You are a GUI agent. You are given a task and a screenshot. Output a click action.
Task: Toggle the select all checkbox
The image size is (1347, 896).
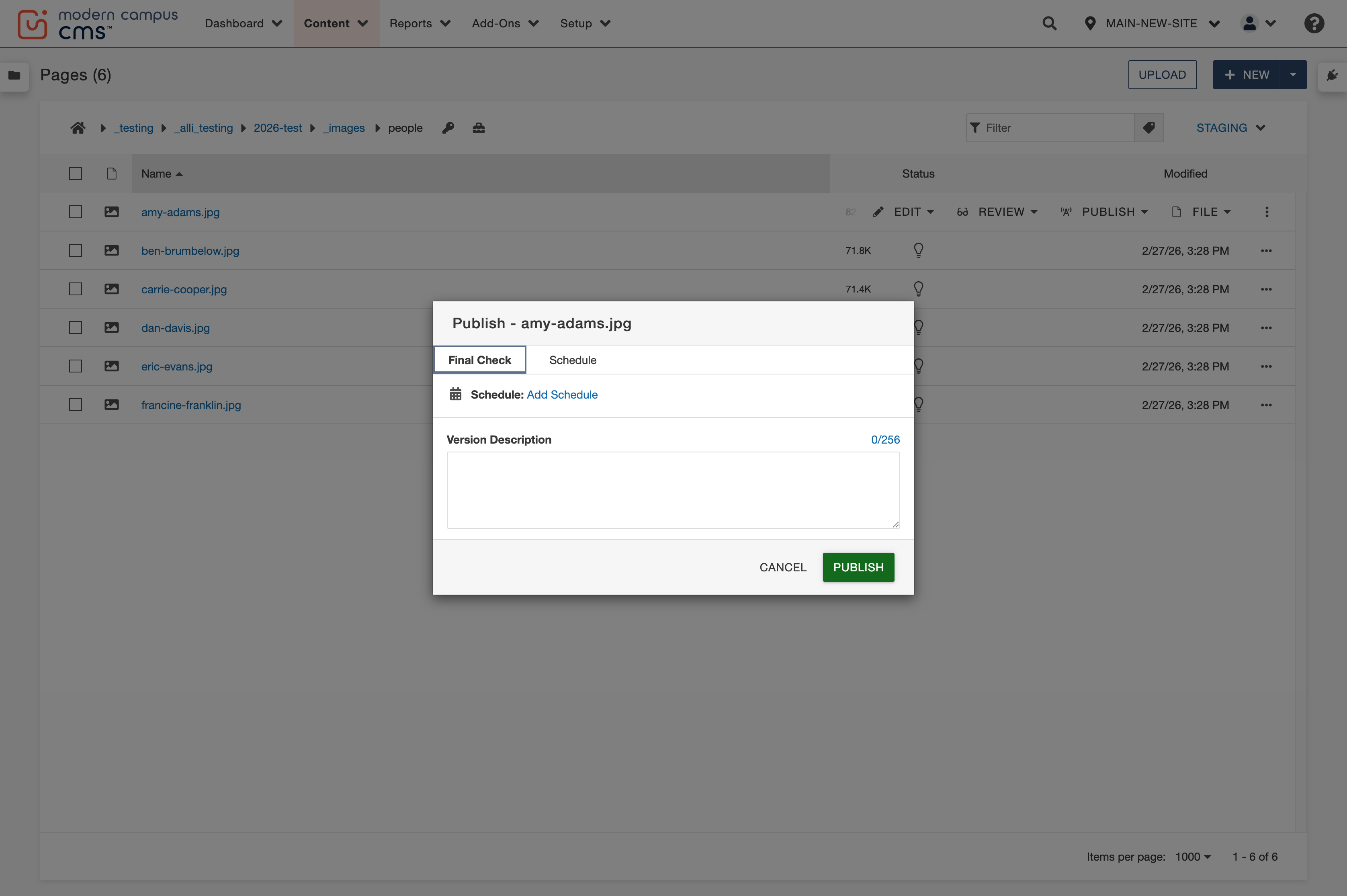(76, 174)
